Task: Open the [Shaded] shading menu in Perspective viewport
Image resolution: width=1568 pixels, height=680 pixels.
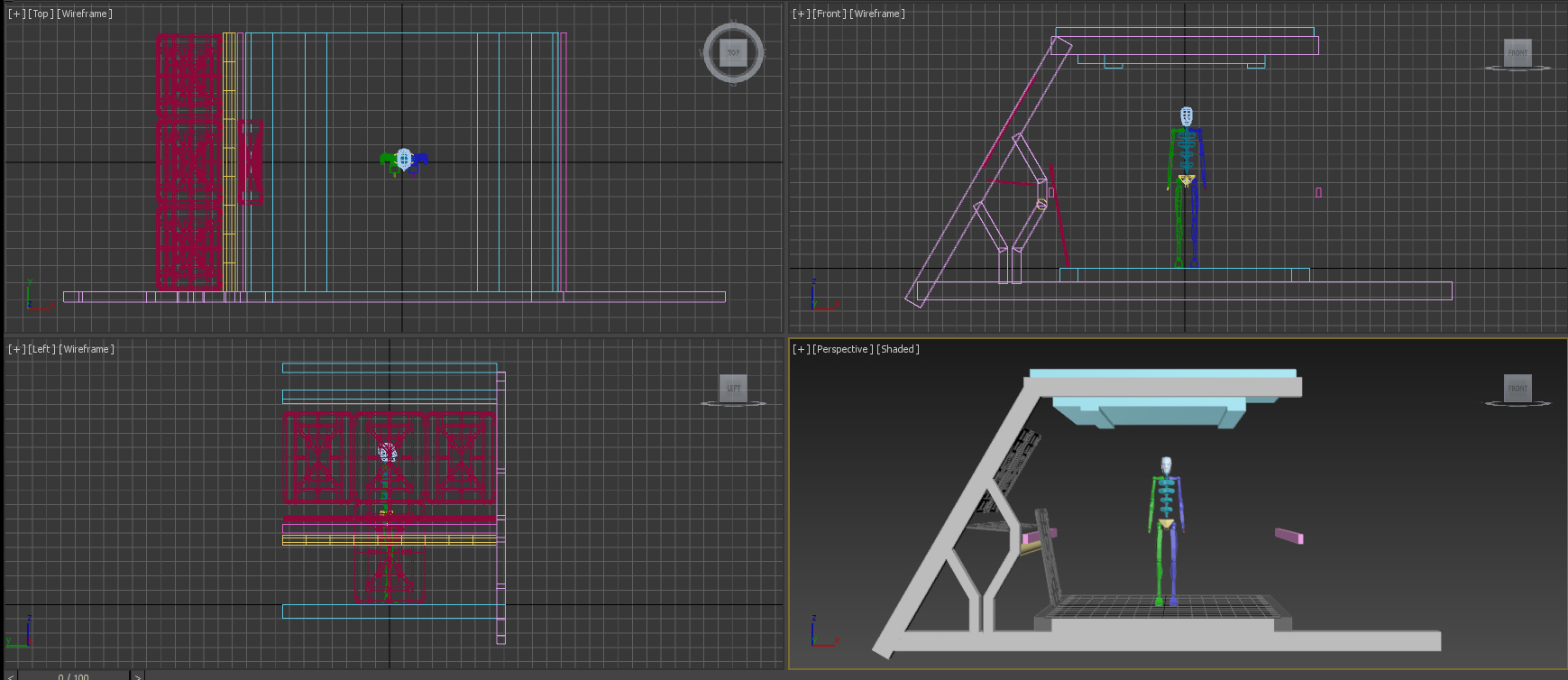Action: click(x=897, y=349)
